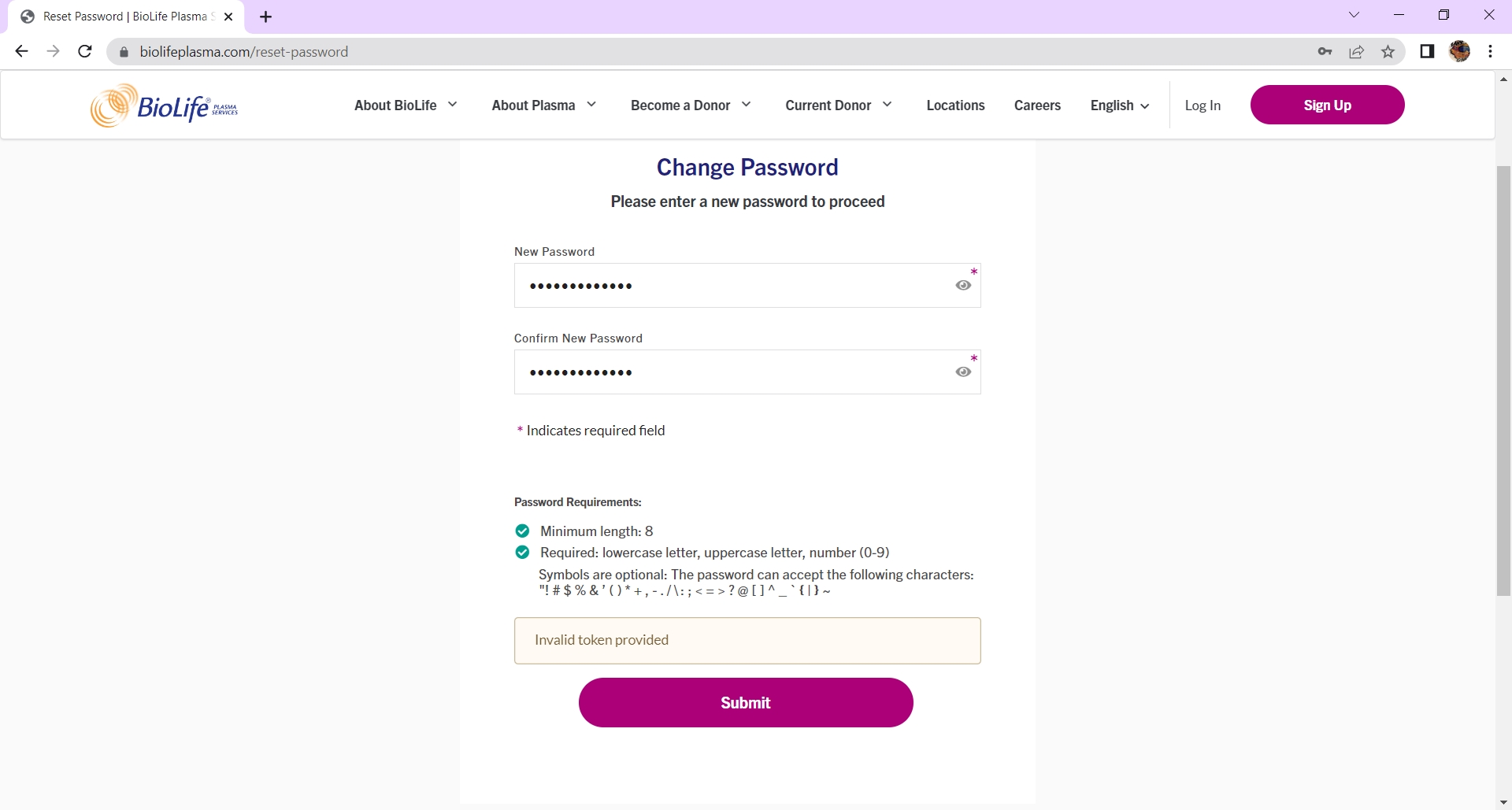Click the saved passwords key icon

coord(1325,51)
